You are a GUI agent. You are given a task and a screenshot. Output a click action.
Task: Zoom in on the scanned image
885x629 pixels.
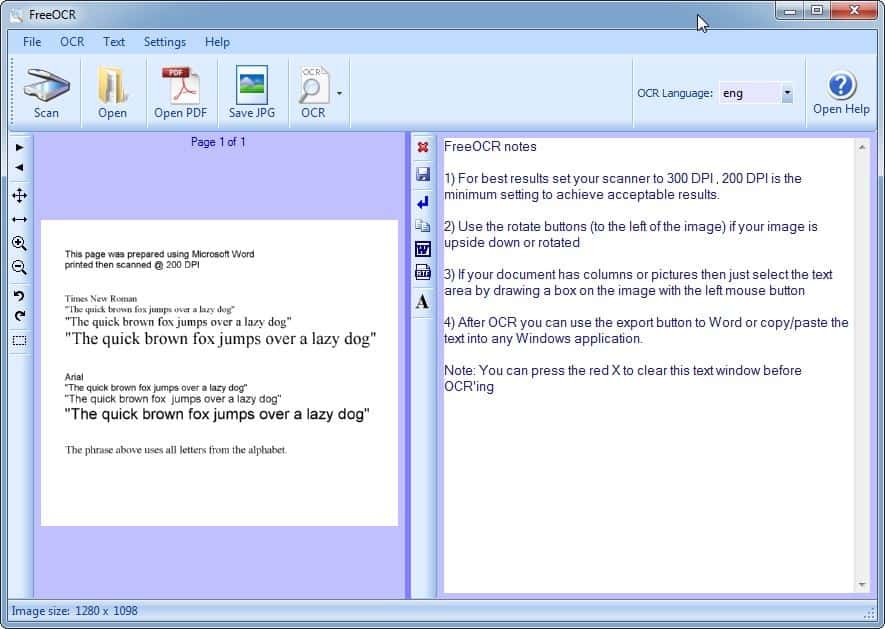(x=19, y=243)
